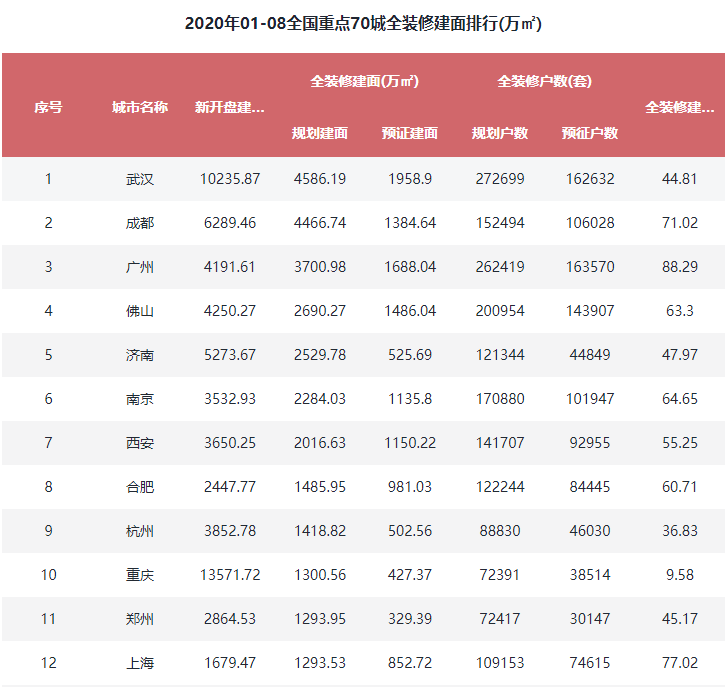This screenshot has width=726, height=687.
Task: Select the 郑州 city cell
Action: tap(139, 619)
